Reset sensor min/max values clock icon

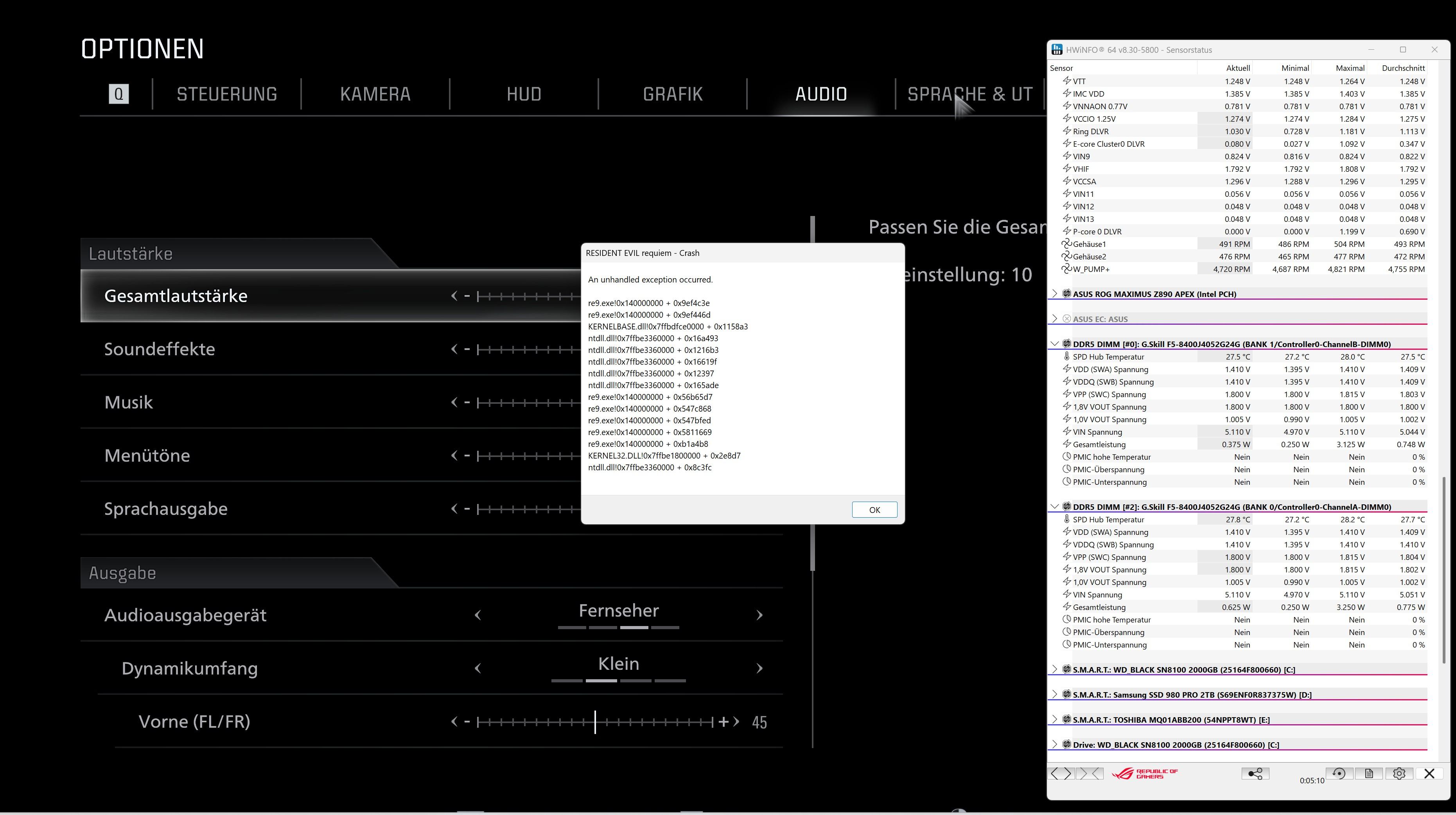click(x=1338, y=774)
